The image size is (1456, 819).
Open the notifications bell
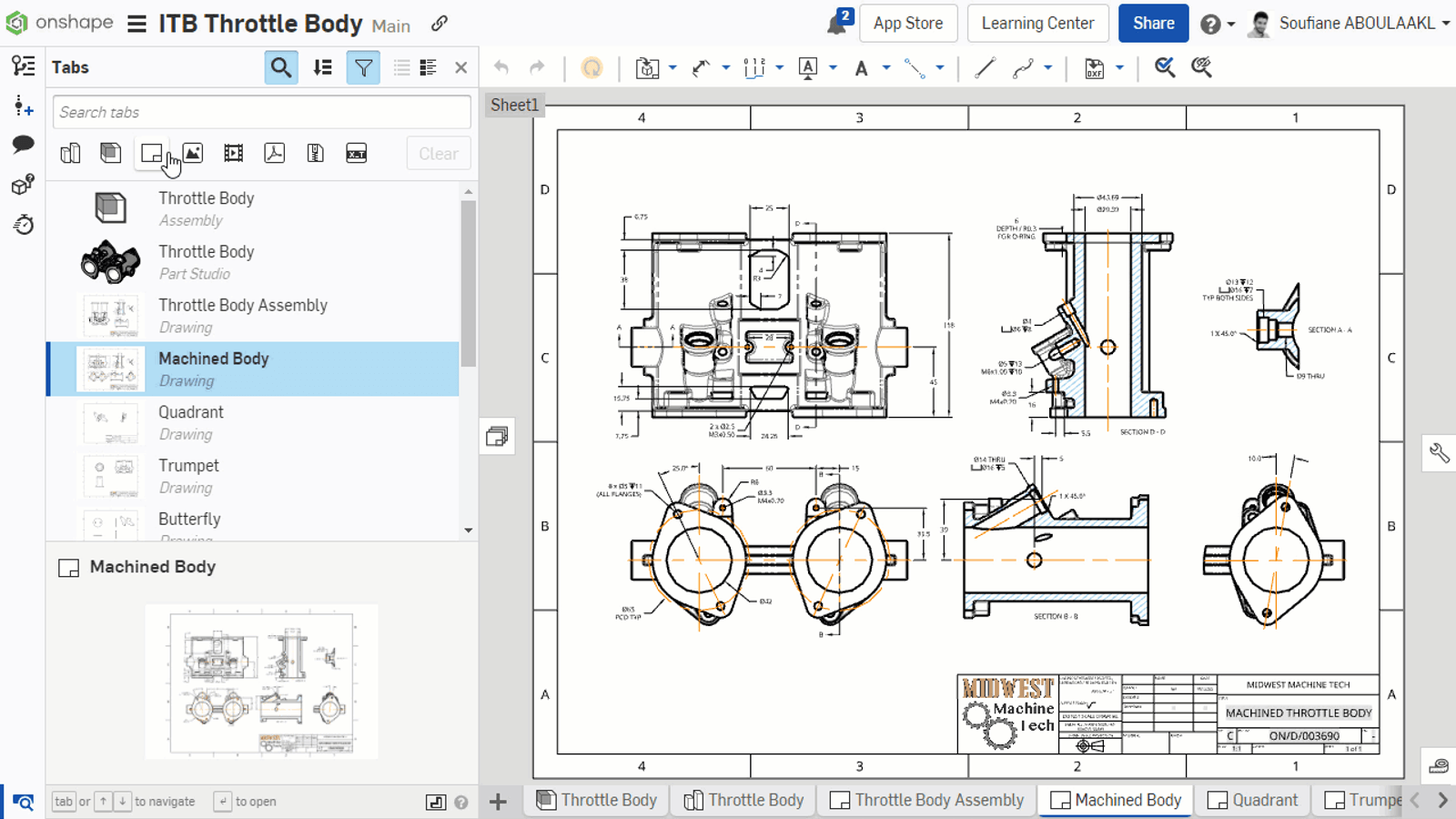click(x=836, y=24)
